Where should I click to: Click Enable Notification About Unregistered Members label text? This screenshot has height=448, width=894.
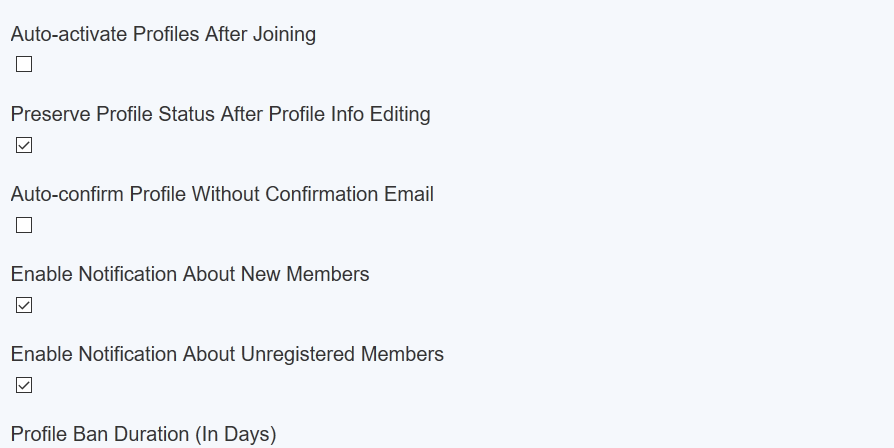tap(227, 354)
